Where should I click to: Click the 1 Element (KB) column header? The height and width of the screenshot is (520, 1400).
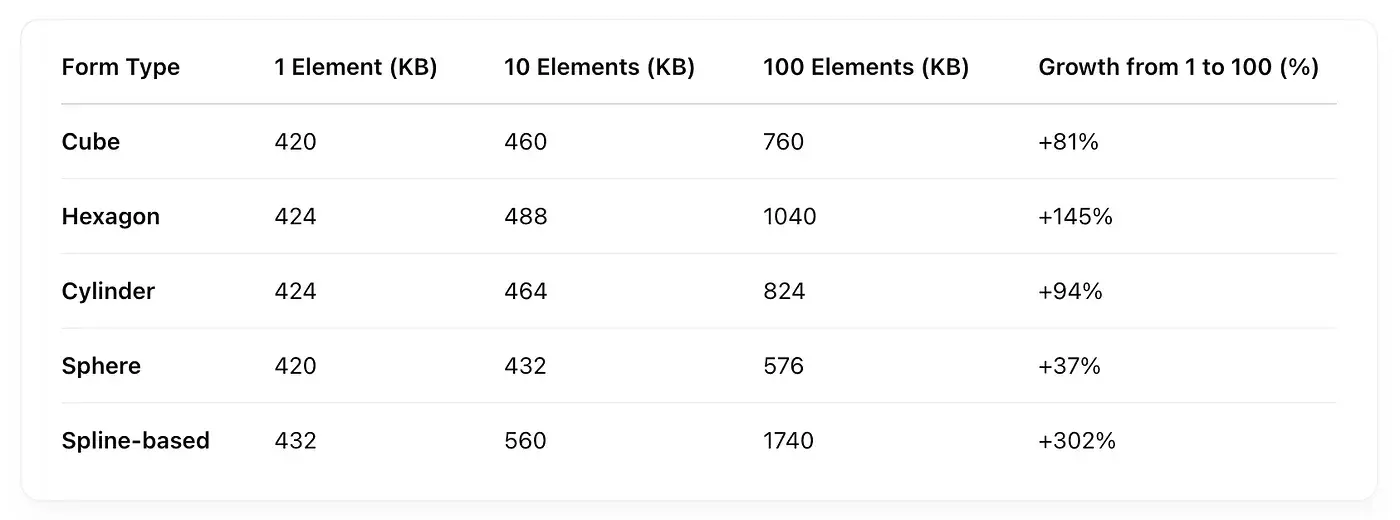[356, 67]
